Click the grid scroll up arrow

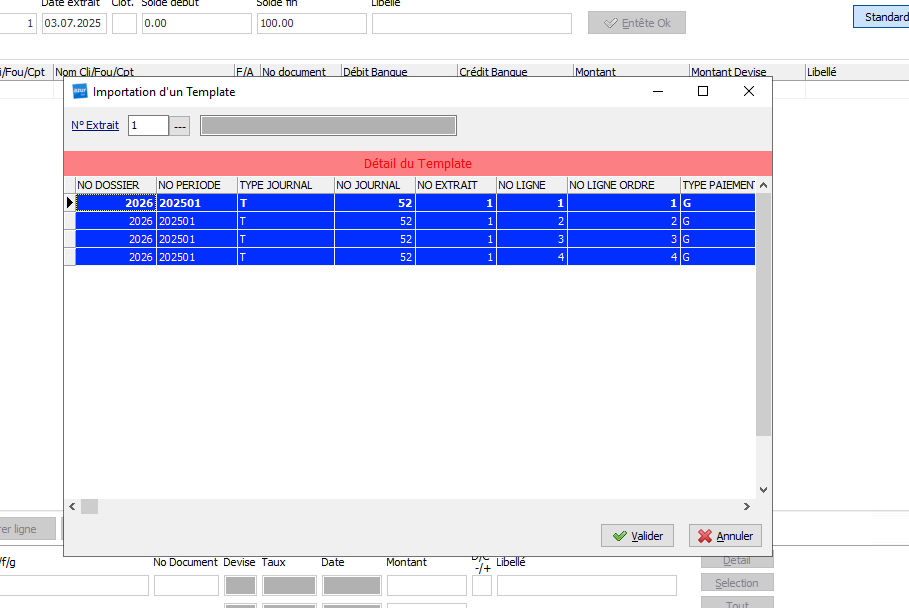click(763, 185)
